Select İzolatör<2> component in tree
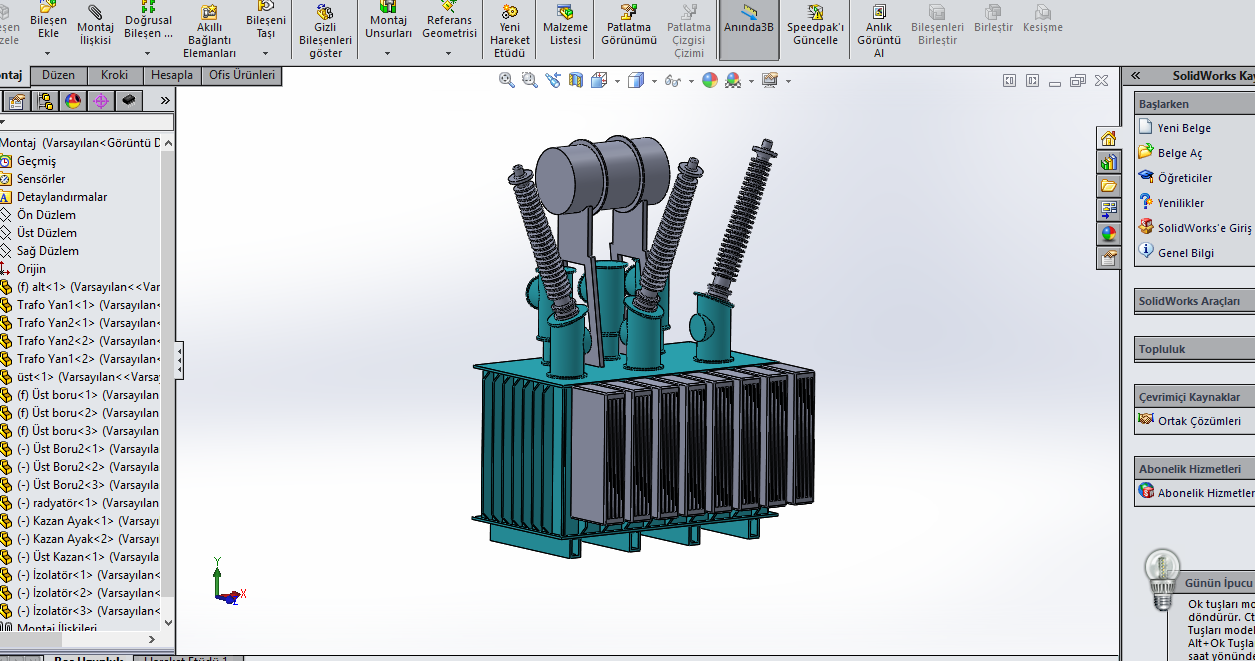The image size is (1255, 661). [x=88, y=593]
